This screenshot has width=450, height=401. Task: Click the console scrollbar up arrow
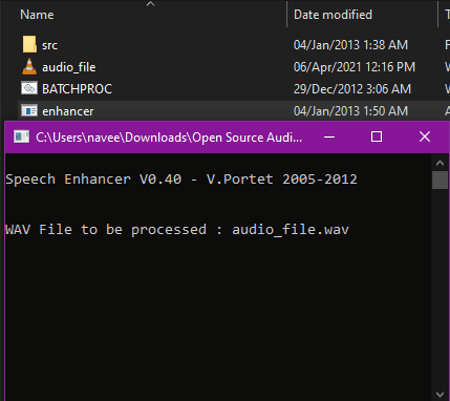[x=440, y=163]
